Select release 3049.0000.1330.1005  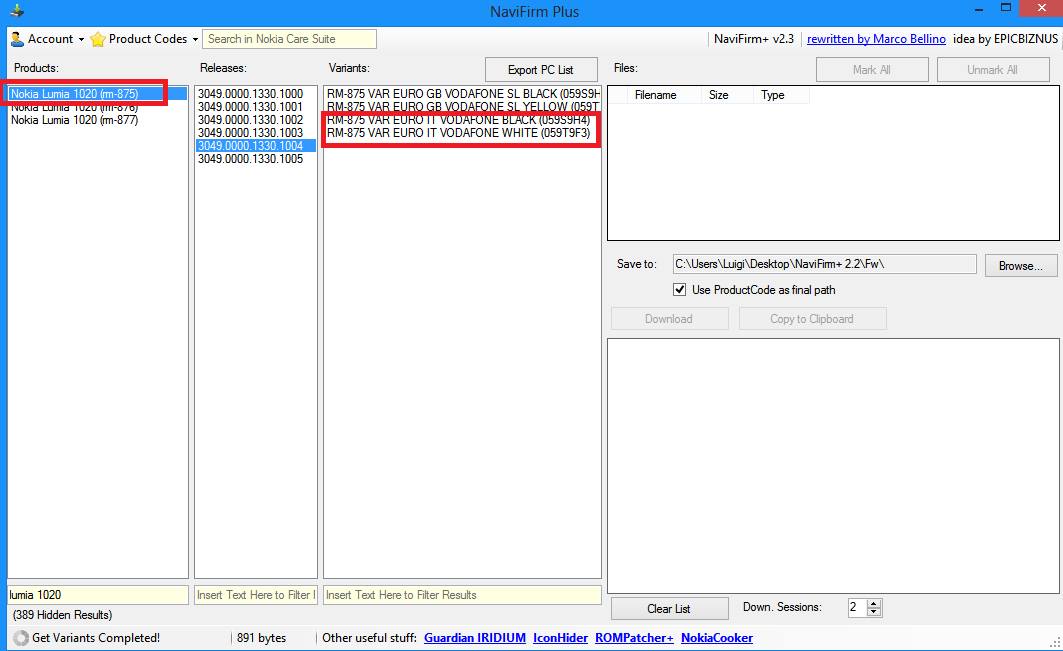pyautogui.click(x=256, y=159)
